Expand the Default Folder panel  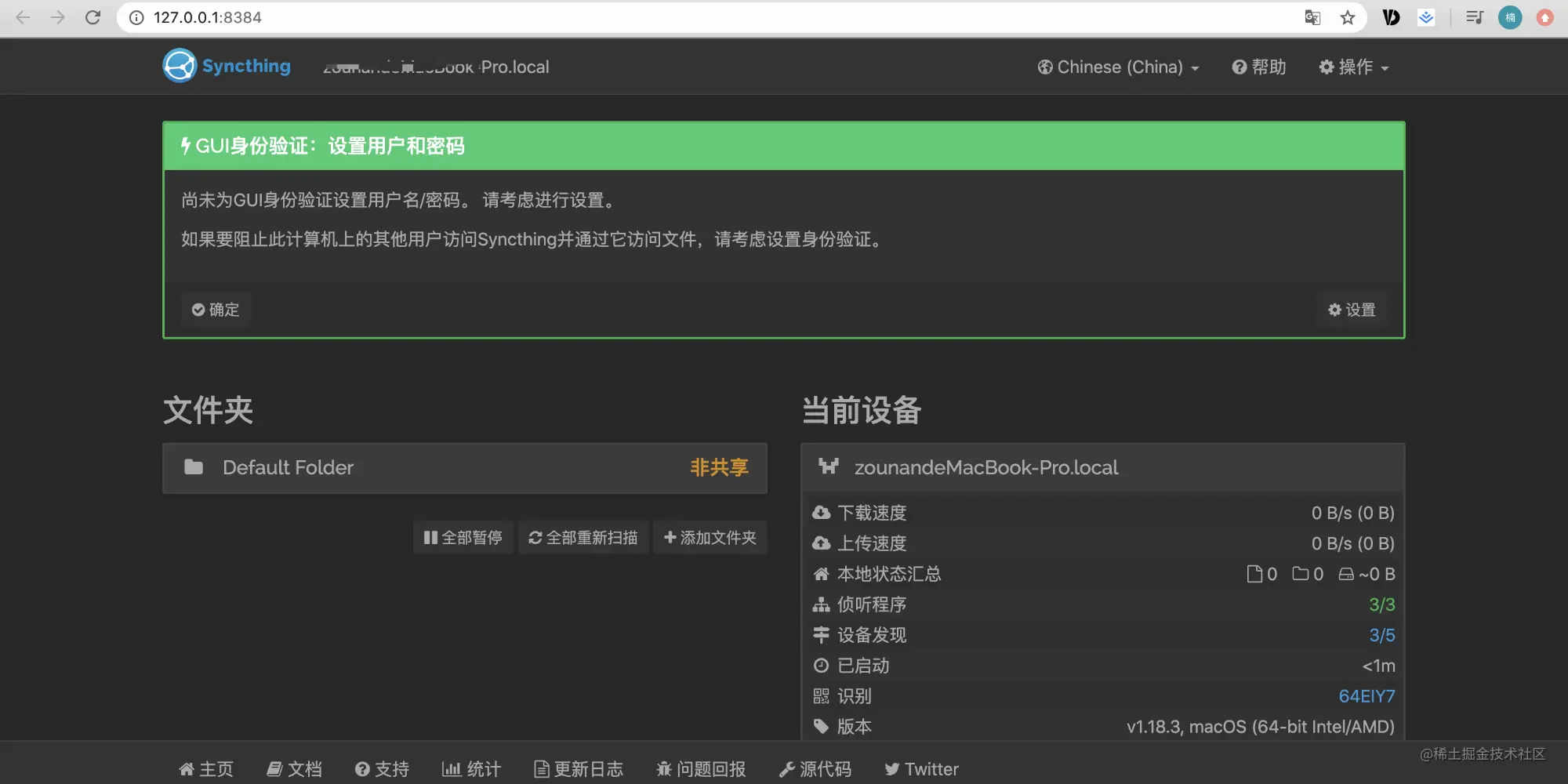click(x=464, y=468)
